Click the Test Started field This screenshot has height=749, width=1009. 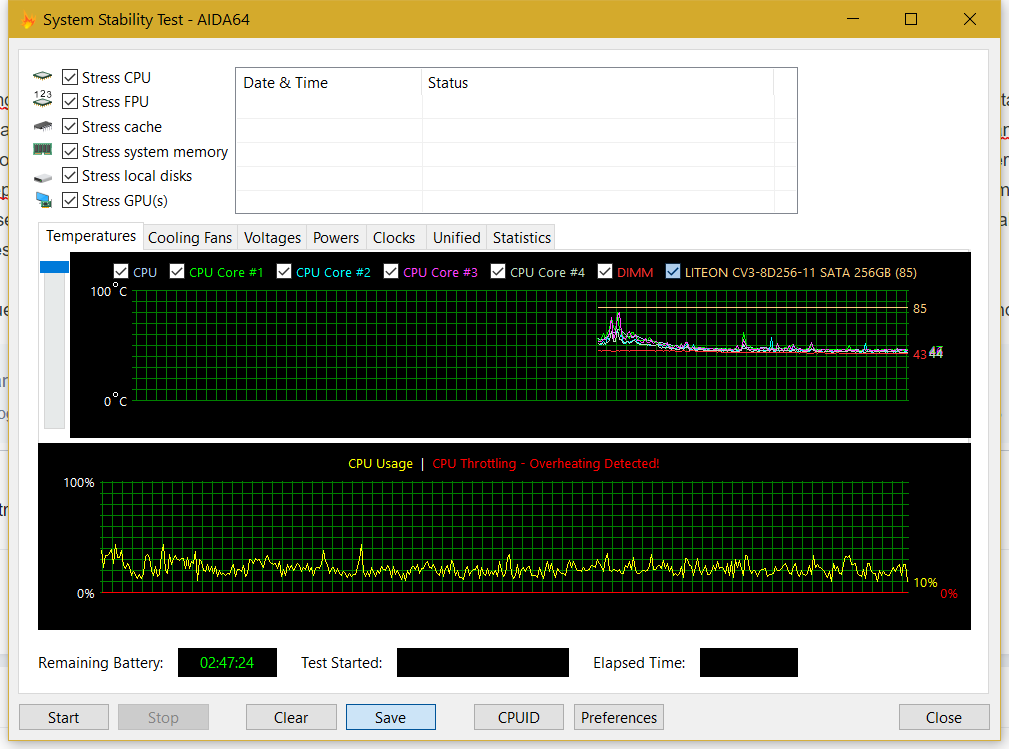pos(483,663)
